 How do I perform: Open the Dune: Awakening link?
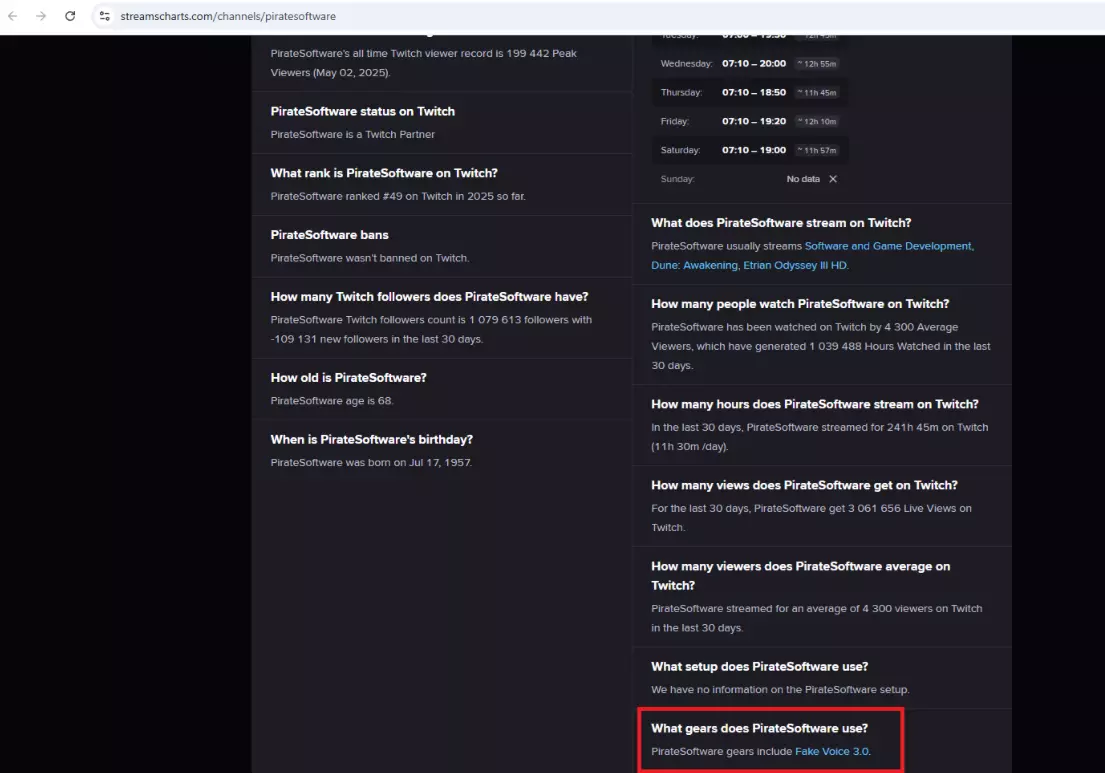pyautogui.click(x=694, y=265)
